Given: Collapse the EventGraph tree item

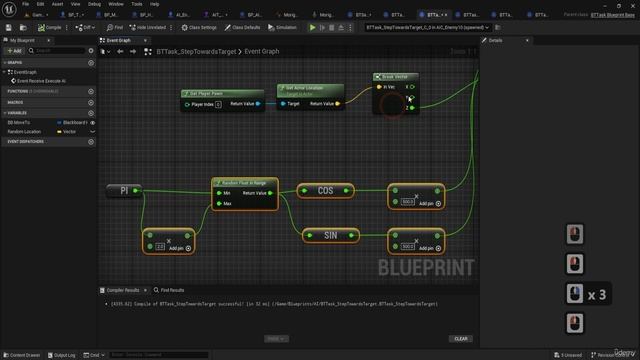Looking at the screenshot, I should (4, 72).
